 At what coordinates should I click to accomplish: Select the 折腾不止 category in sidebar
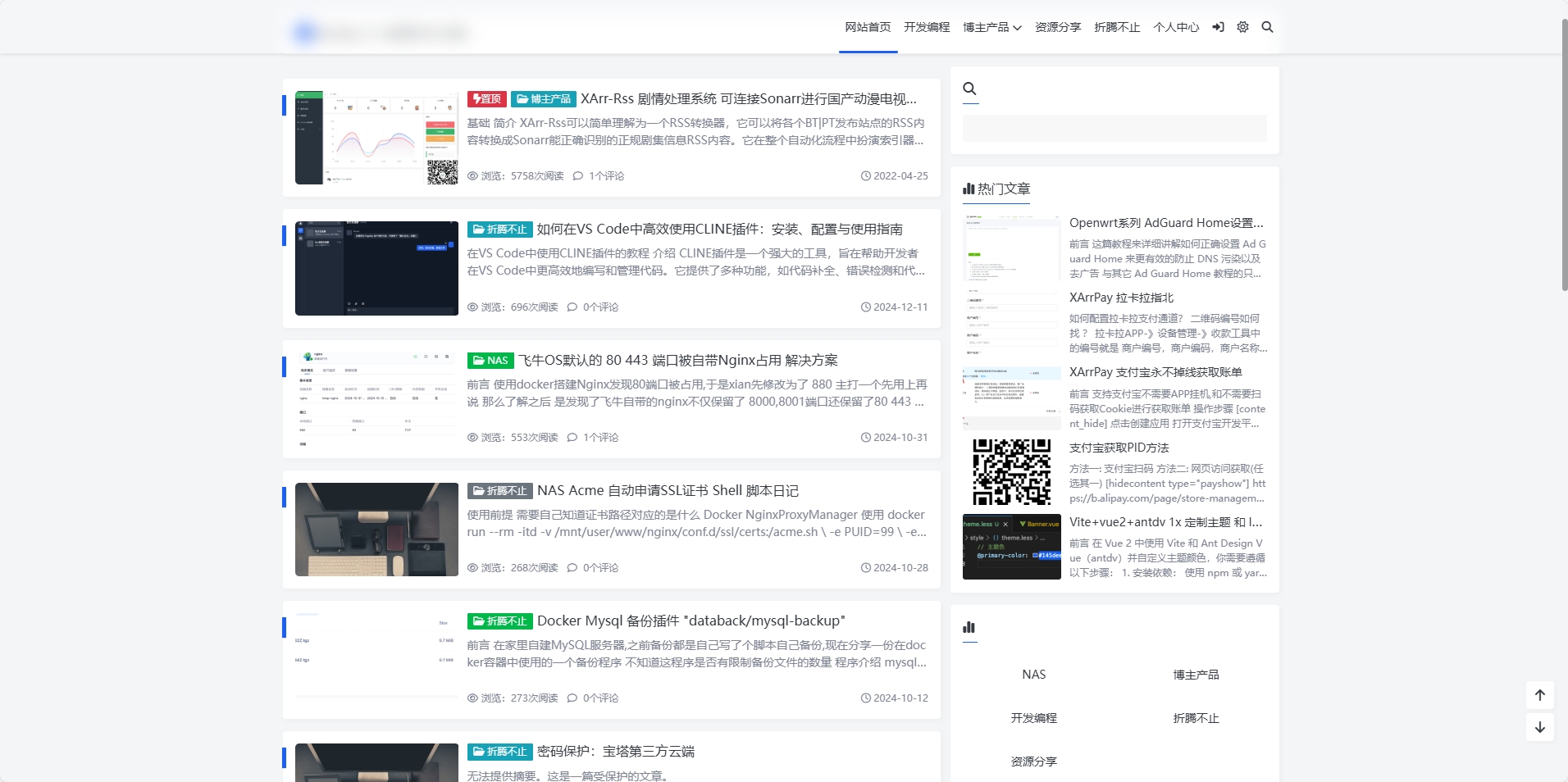point(1196,718)
